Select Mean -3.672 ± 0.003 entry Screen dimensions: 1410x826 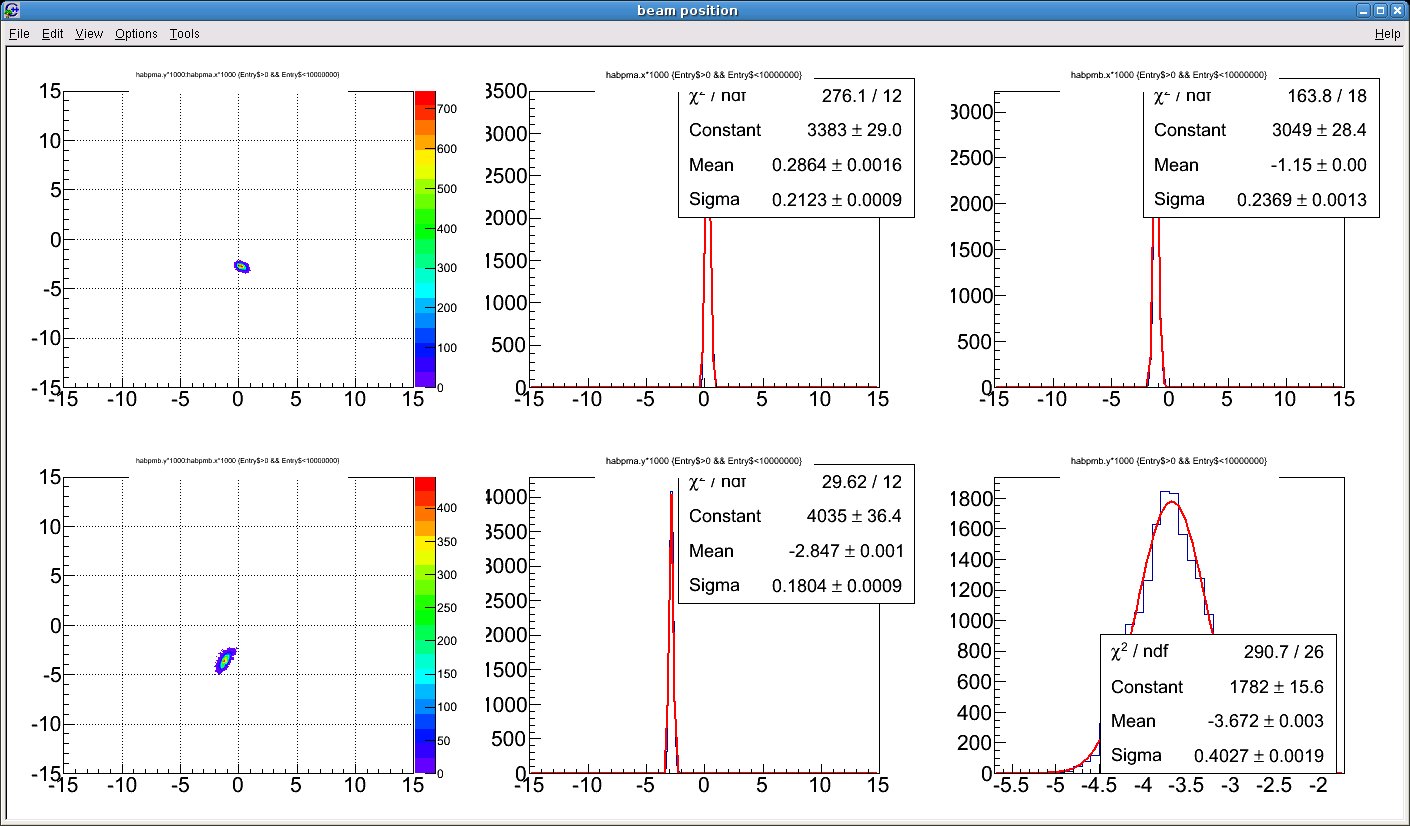coord(1217,721)
